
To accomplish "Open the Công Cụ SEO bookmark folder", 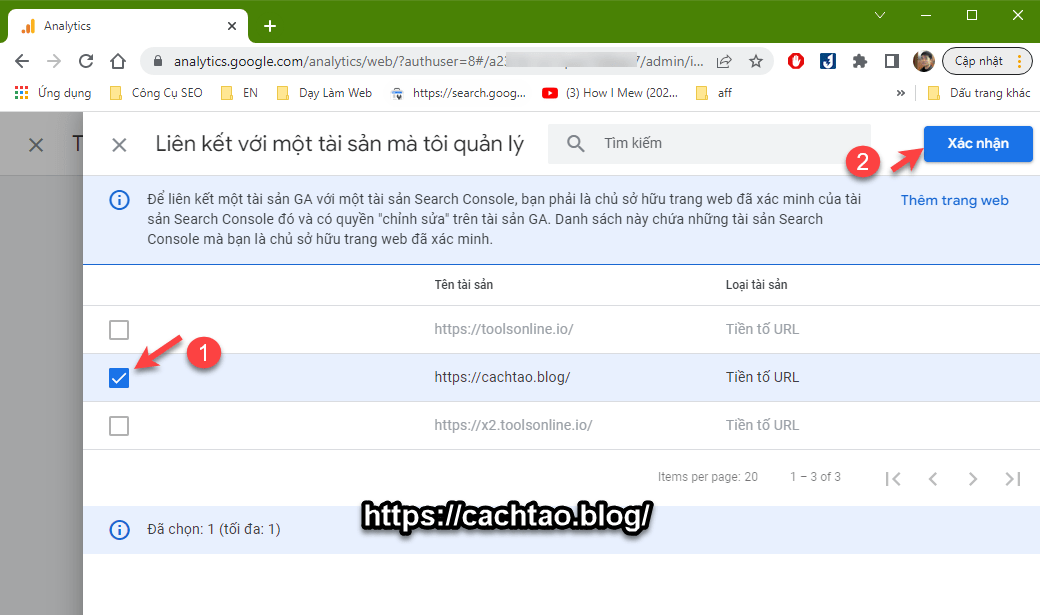I will [157, 93].
